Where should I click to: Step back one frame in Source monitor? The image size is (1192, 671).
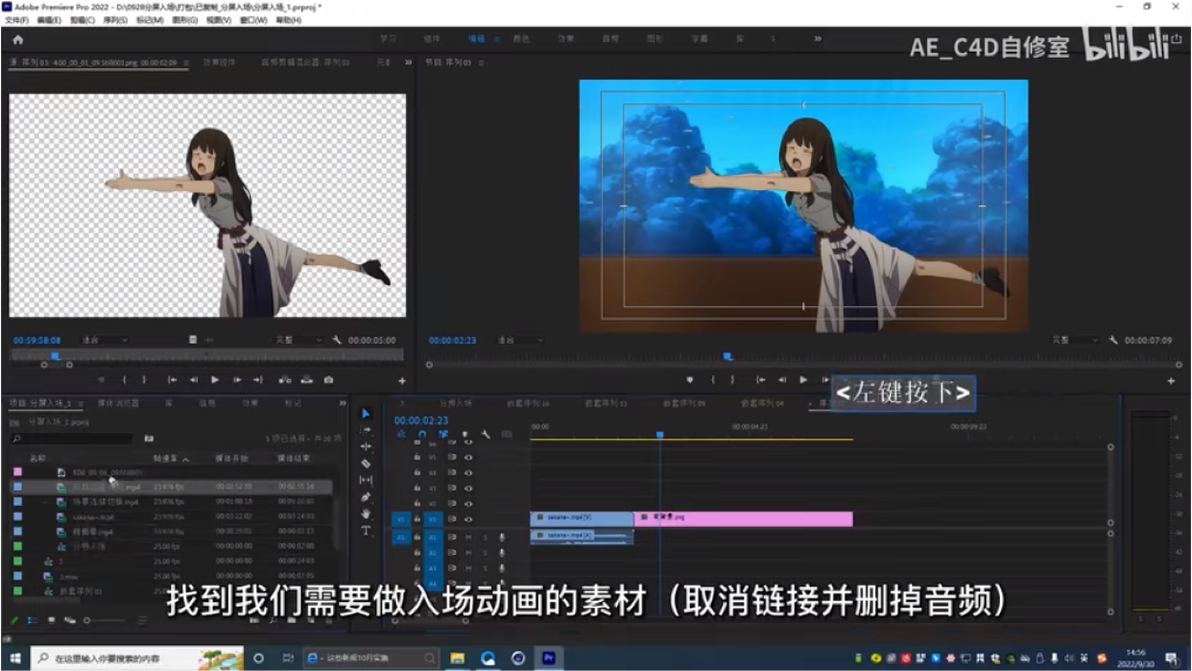[194, 380]
